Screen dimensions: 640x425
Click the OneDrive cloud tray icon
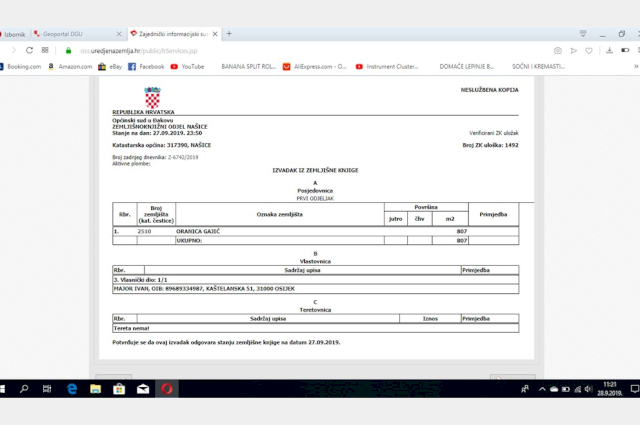click(x=554, y=389)
